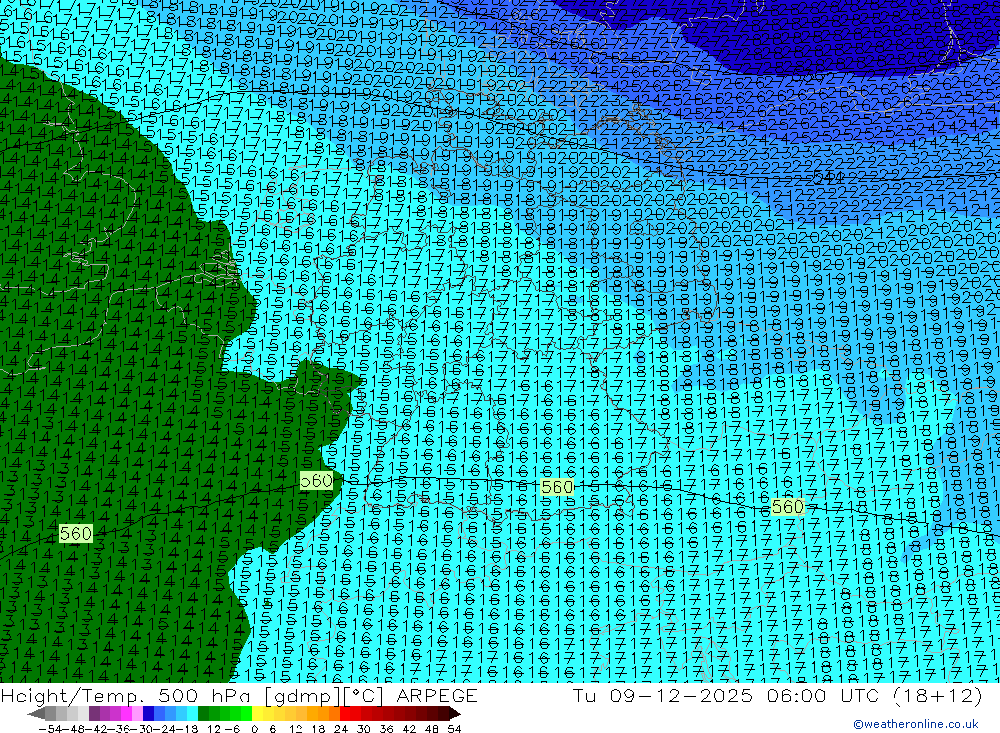Click the 560 contour label at coastline
The height and width of the screenshot is (733, 1000).
coord(317,481)
